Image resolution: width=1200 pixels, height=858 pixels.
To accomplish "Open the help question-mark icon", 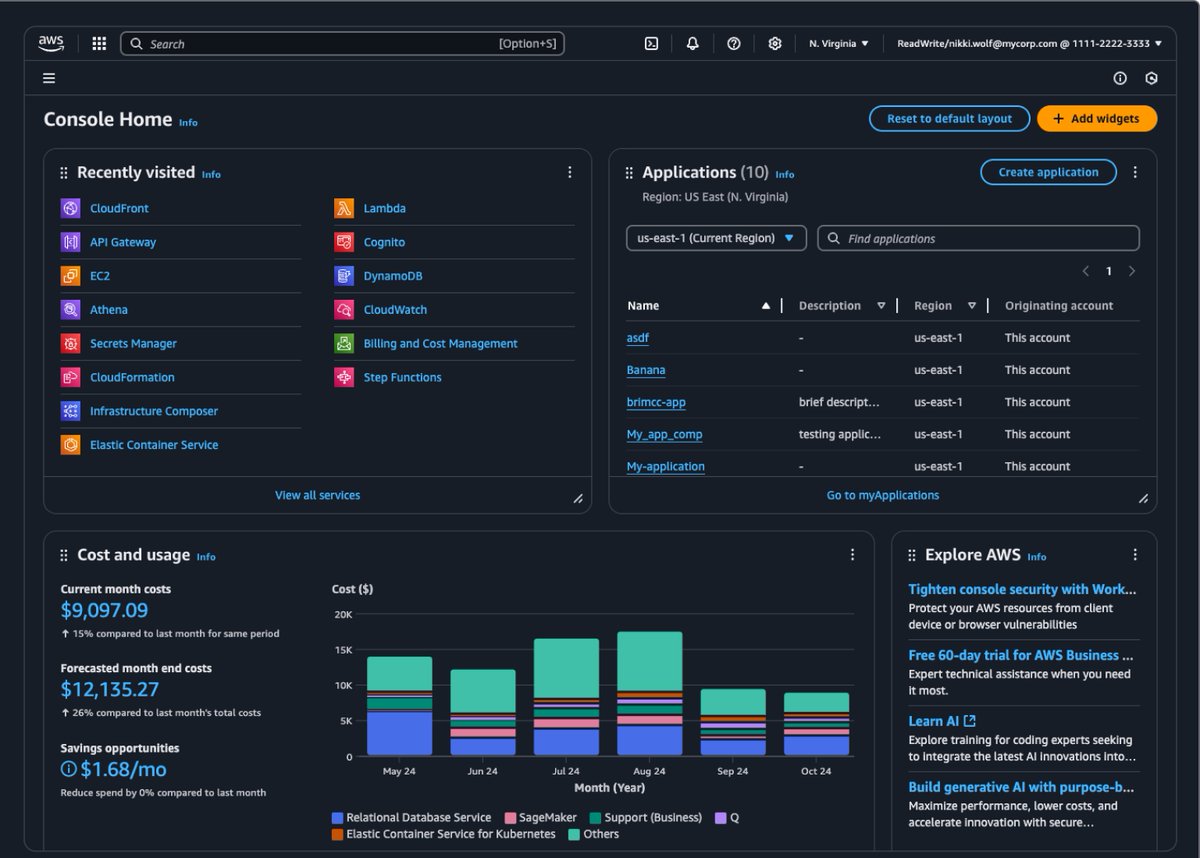I will click(x=734, y=43).
